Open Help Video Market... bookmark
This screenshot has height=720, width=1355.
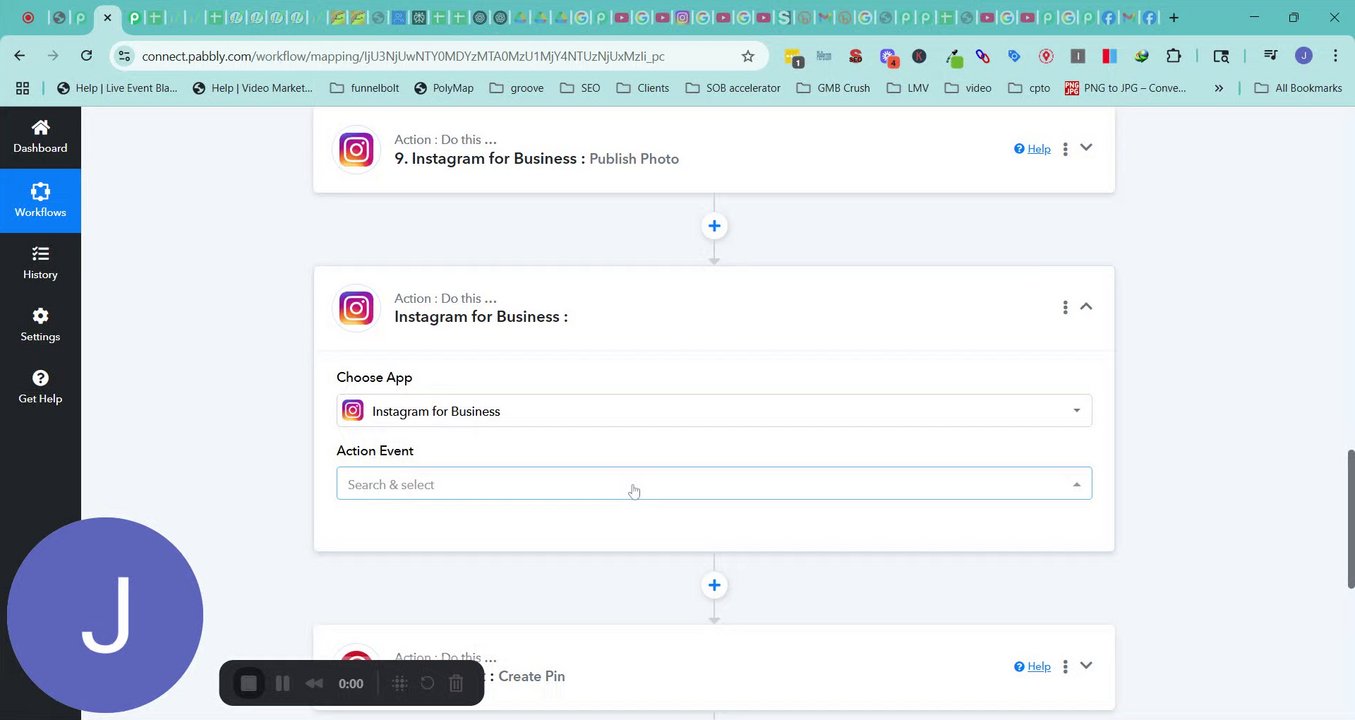pyautogui.click(x=252, y=88)
